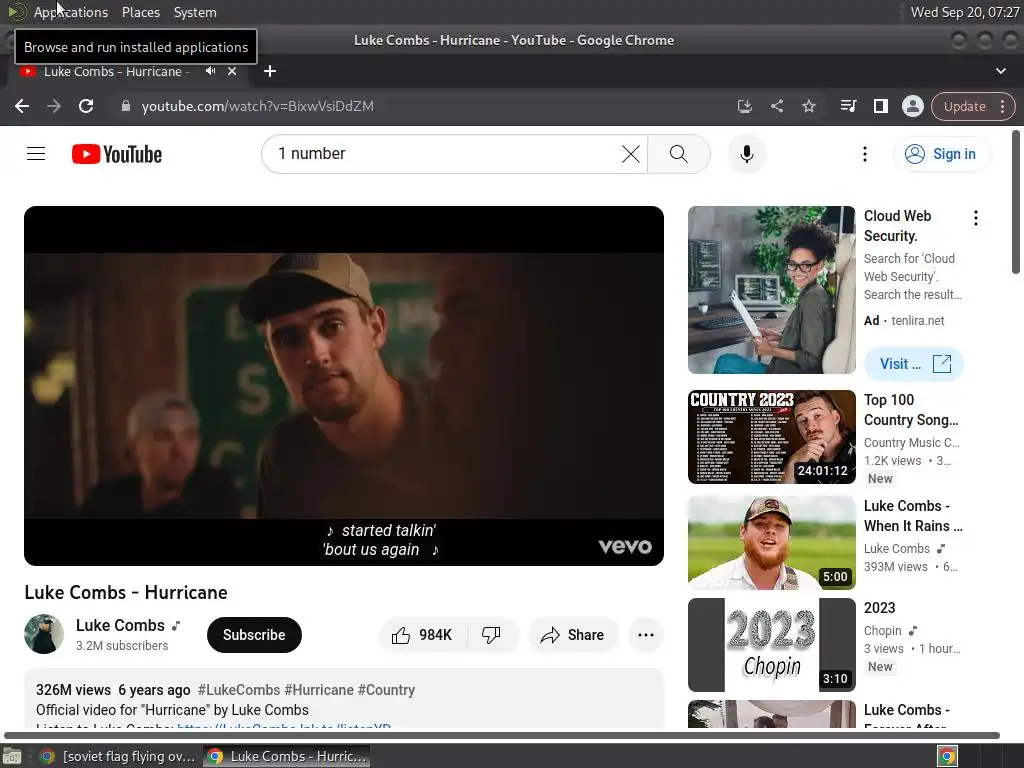Pause the Hurricane video player
This screenshot has height=768, width=1024.
(x=344, y=386)
